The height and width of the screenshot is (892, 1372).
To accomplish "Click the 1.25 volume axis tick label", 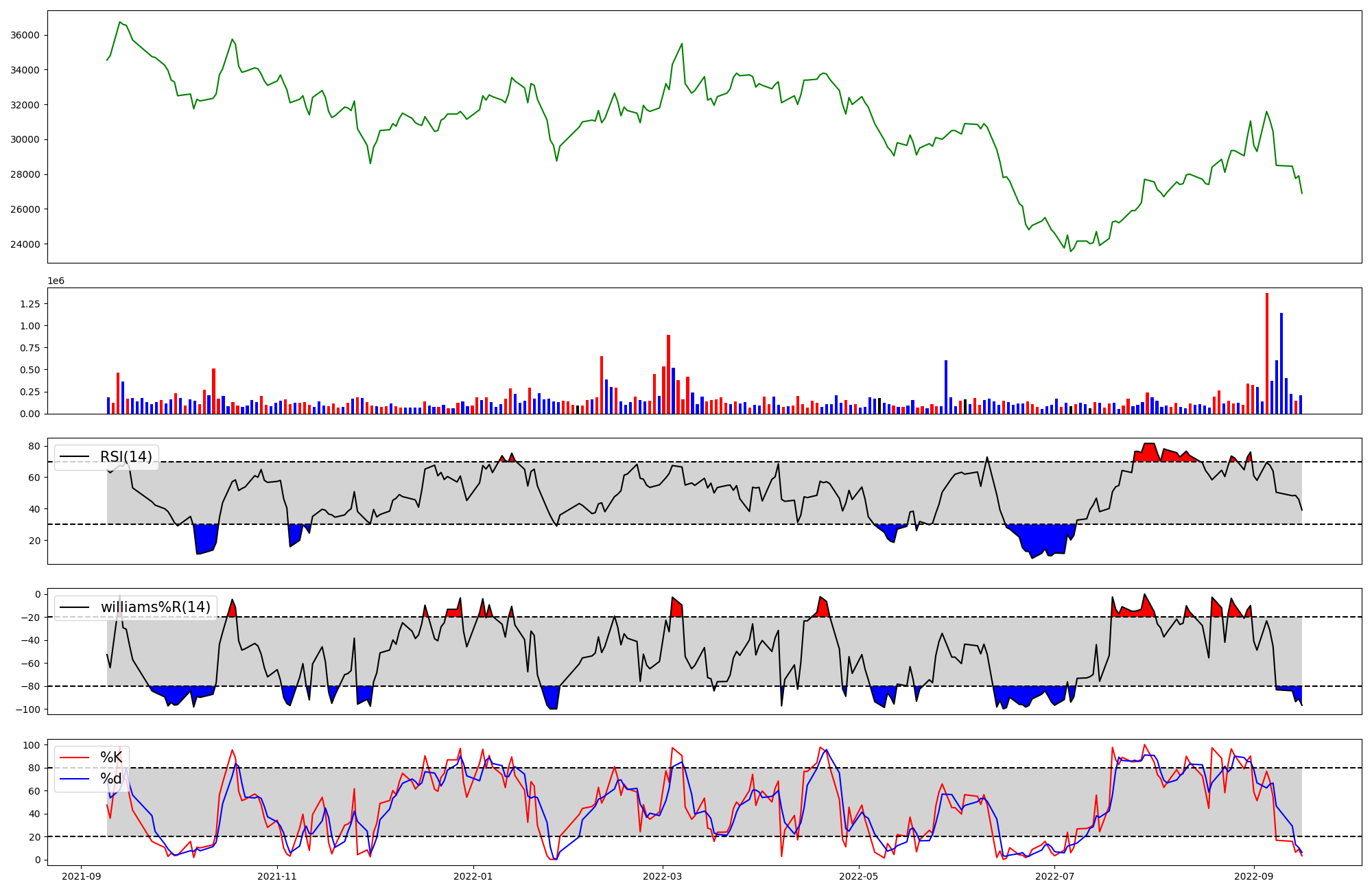I will pos(29,304).
